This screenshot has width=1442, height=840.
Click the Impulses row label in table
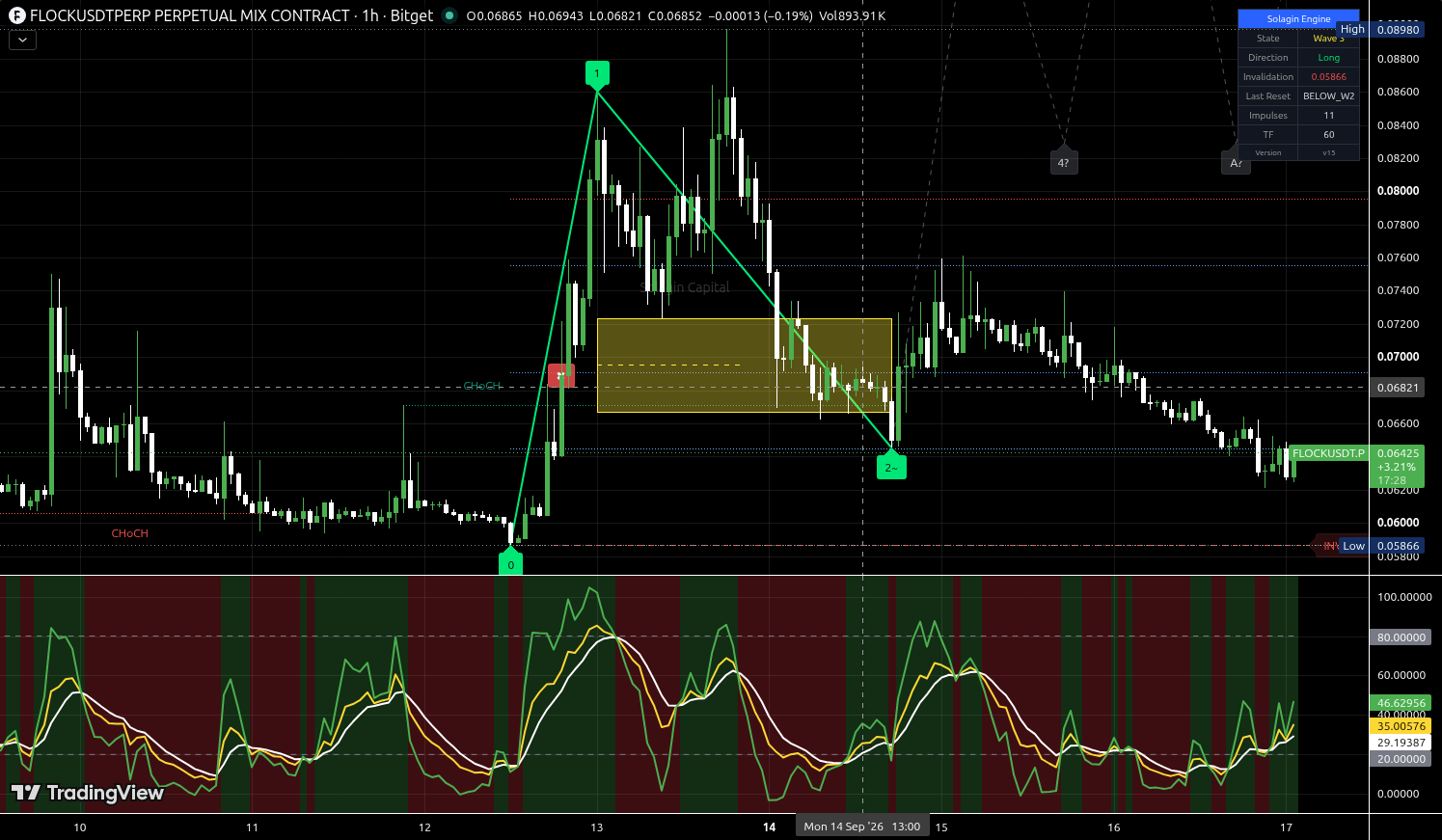pos(1268,116)
